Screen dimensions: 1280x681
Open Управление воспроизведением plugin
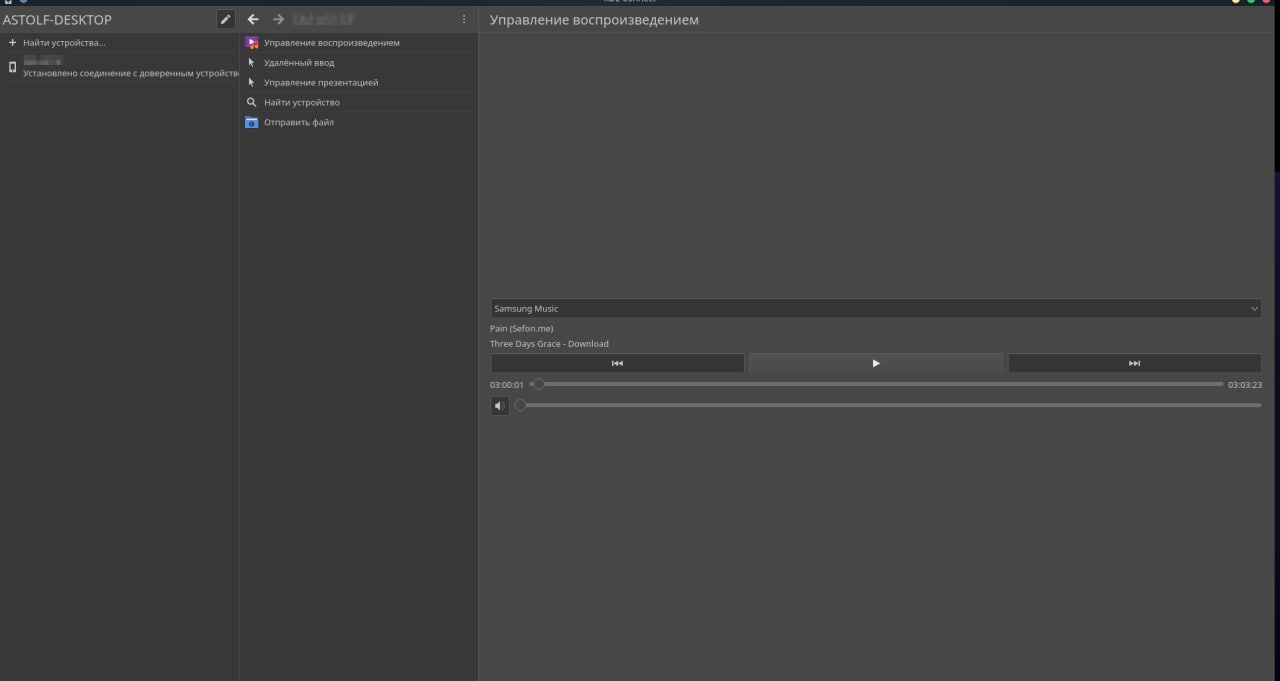tap(357, 43)
